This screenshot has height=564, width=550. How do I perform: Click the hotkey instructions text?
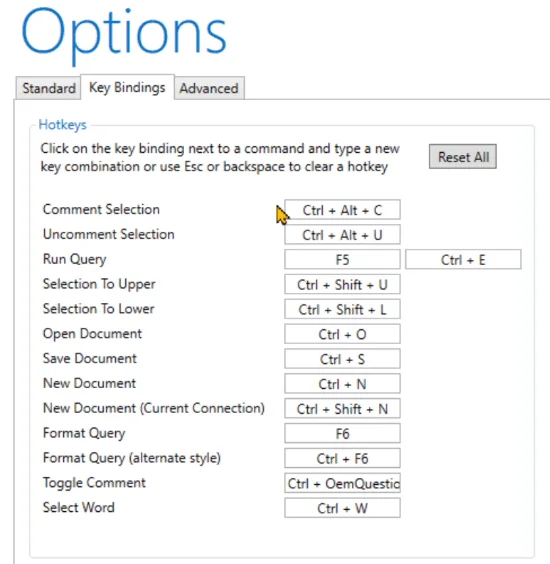pyautogui.click(x=220, y=158)
